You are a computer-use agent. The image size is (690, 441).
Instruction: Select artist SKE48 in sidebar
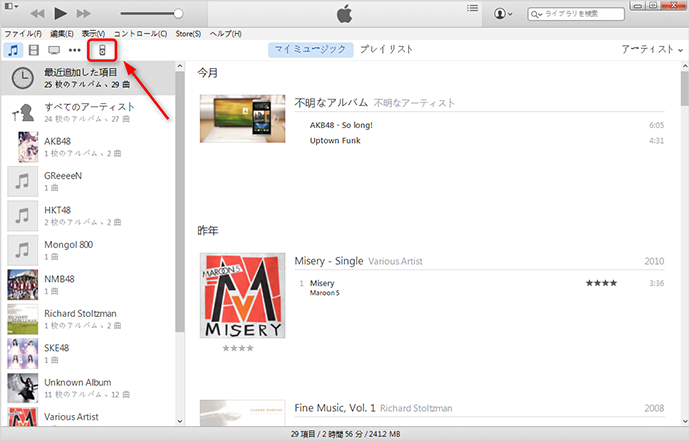[88, 353]
